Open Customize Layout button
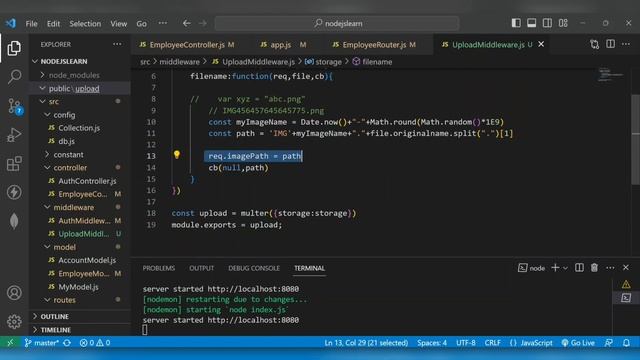The height and width of the screenshot is (360, 640). click(563, 23)
